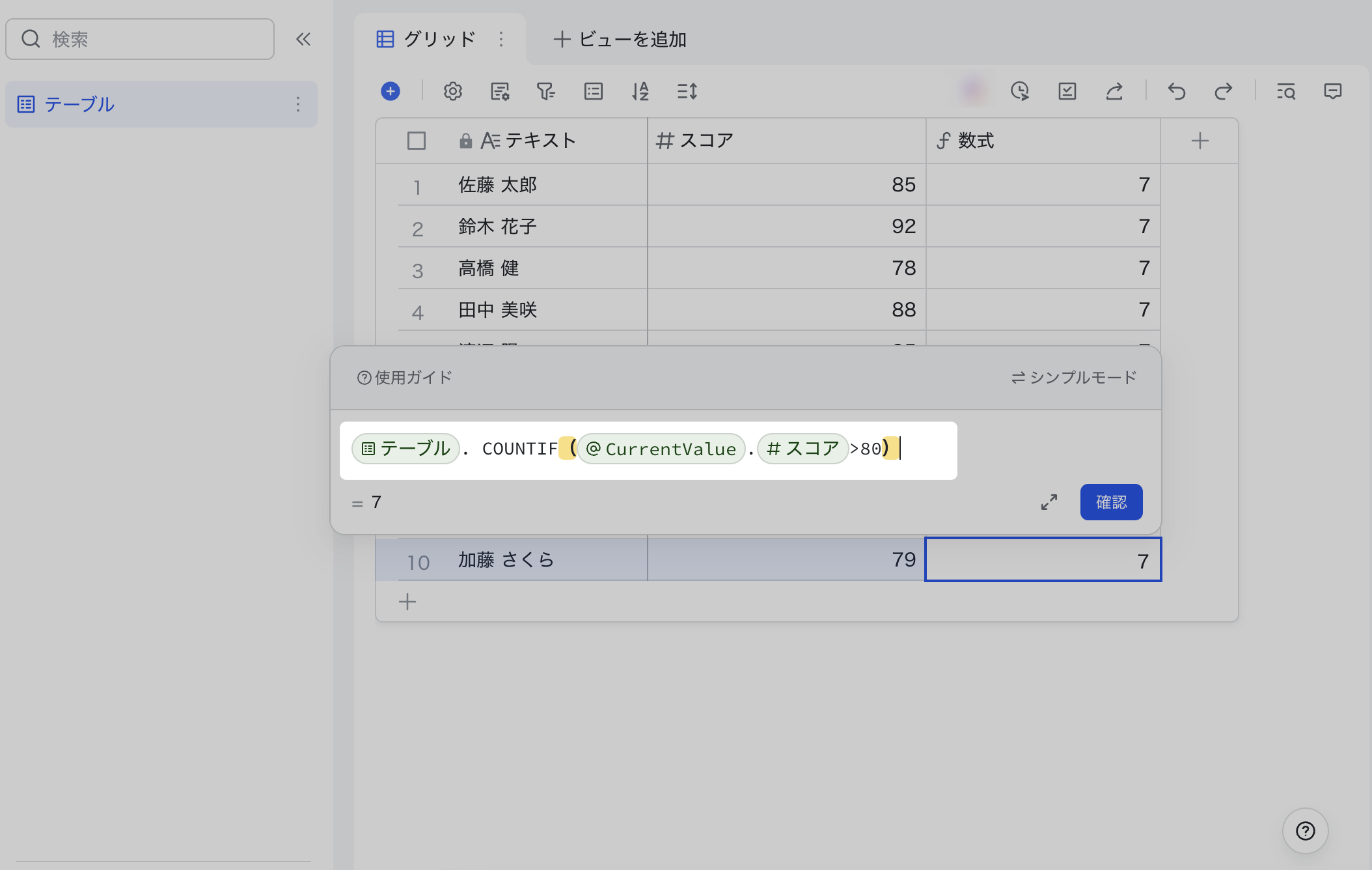Viewport: 1372px width, 870px height.
Task: Collapse the sidebar with double chevron
Action: point(303,39)
